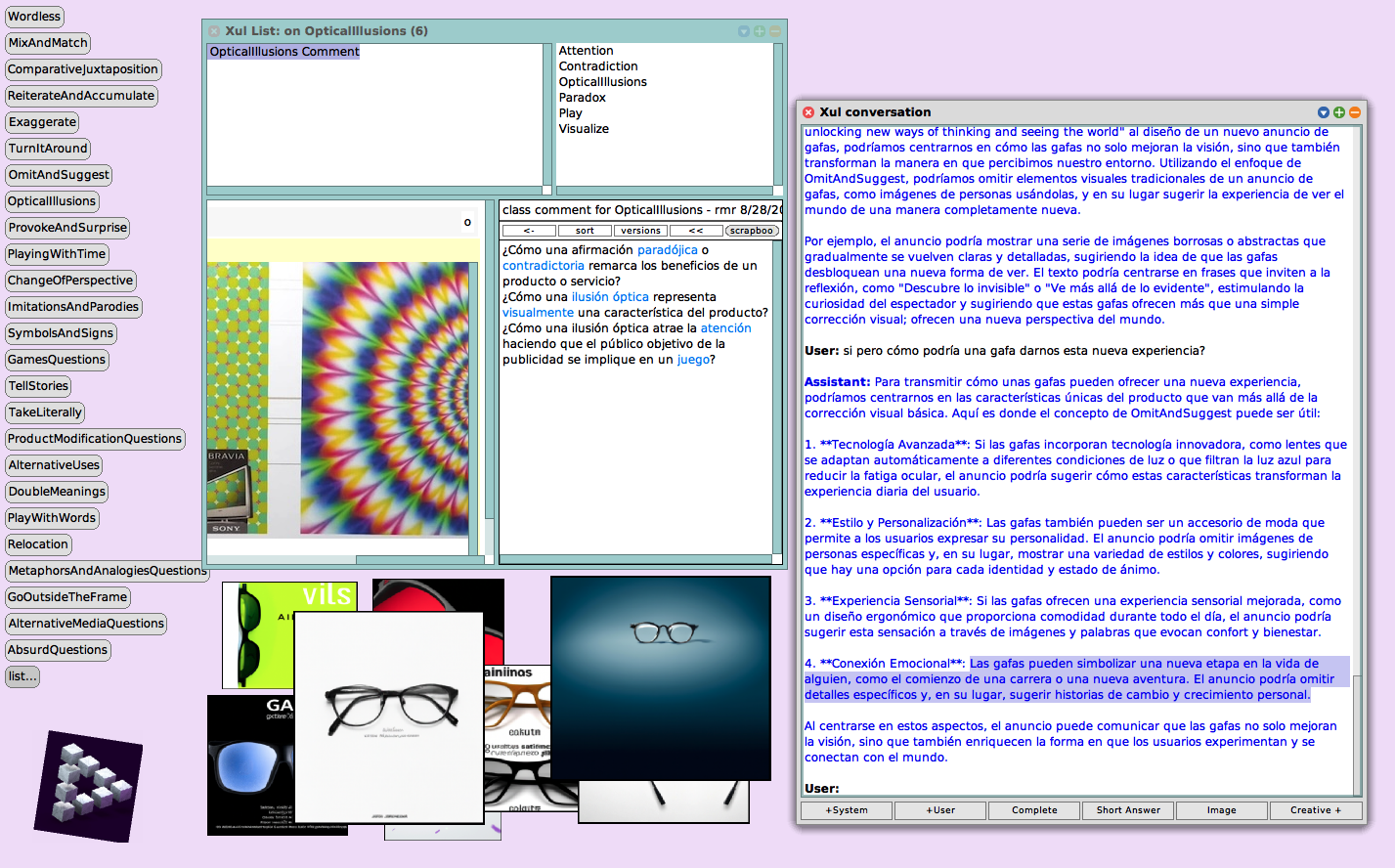Select Visualize in the Xul List

[x=584, y=129]
